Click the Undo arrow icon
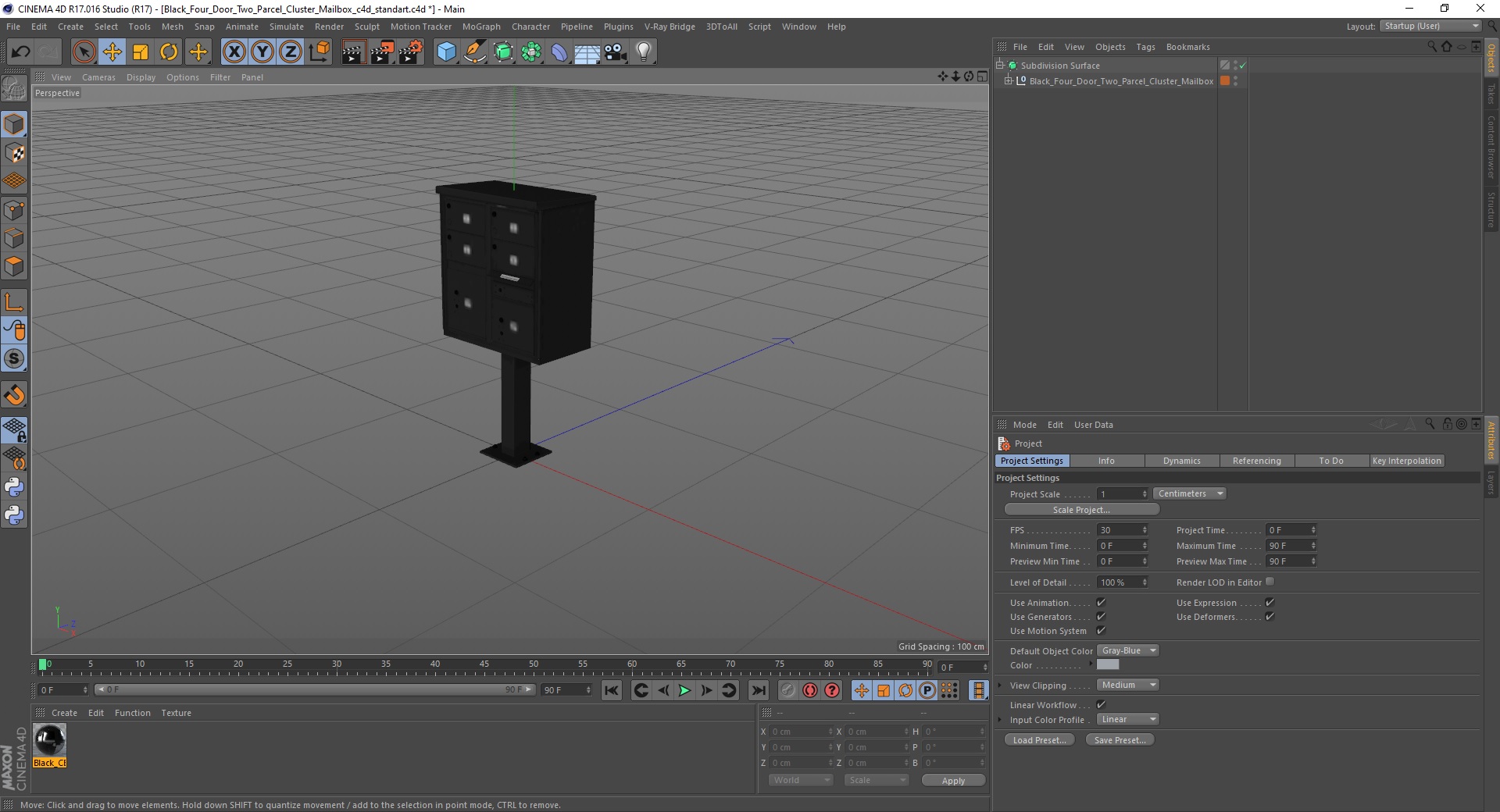Viewport: 1500px width, 812px height. pyautogui.click(x=20, y=52)
